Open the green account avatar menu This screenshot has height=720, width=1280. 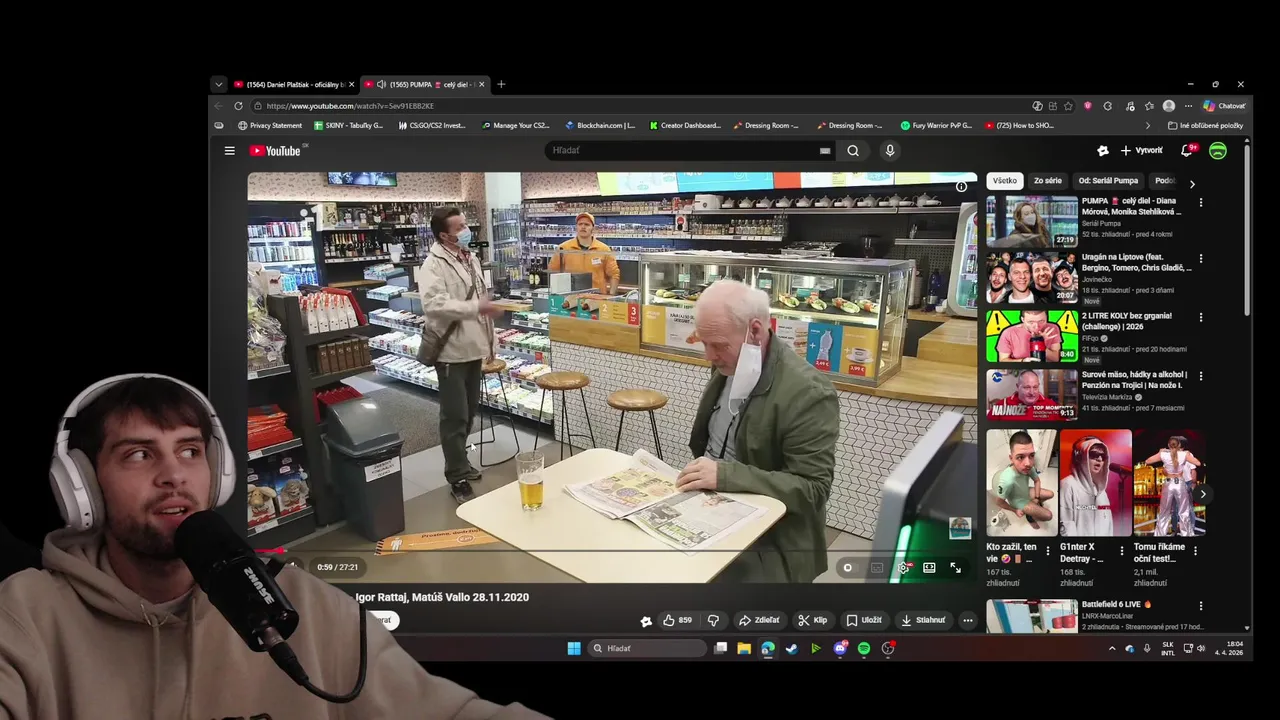[x=1218, y=151]
